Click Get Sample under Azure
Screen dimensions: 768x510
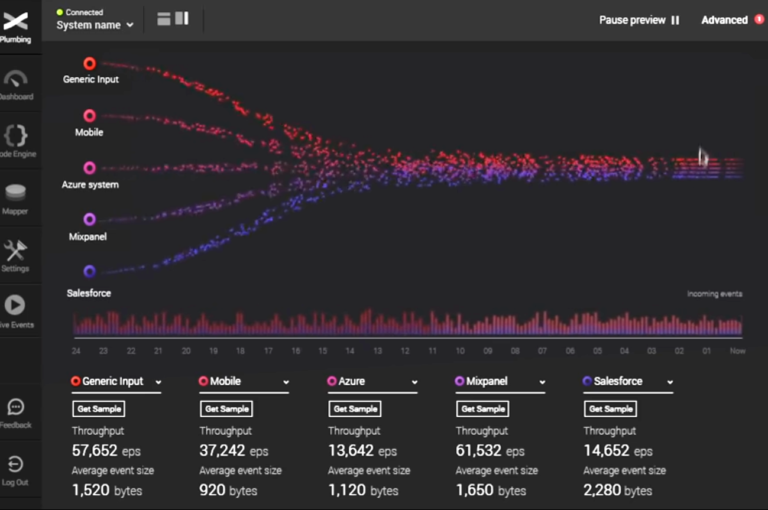coord(354,409)
